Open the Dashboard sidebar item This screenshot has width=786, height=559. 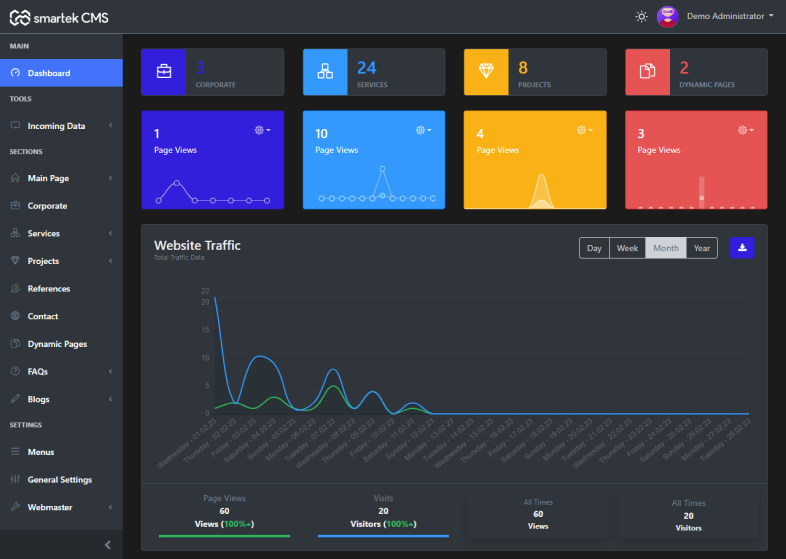[x=61, y=73]
